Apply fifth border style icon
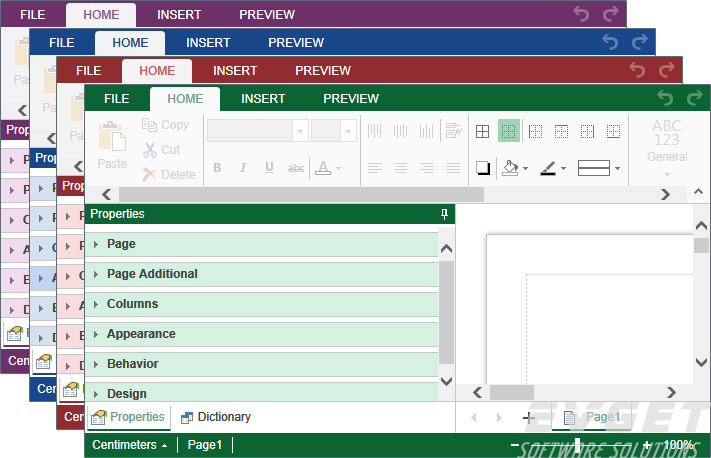The height and width of the screenshot is (458, 711). (587, 132)
